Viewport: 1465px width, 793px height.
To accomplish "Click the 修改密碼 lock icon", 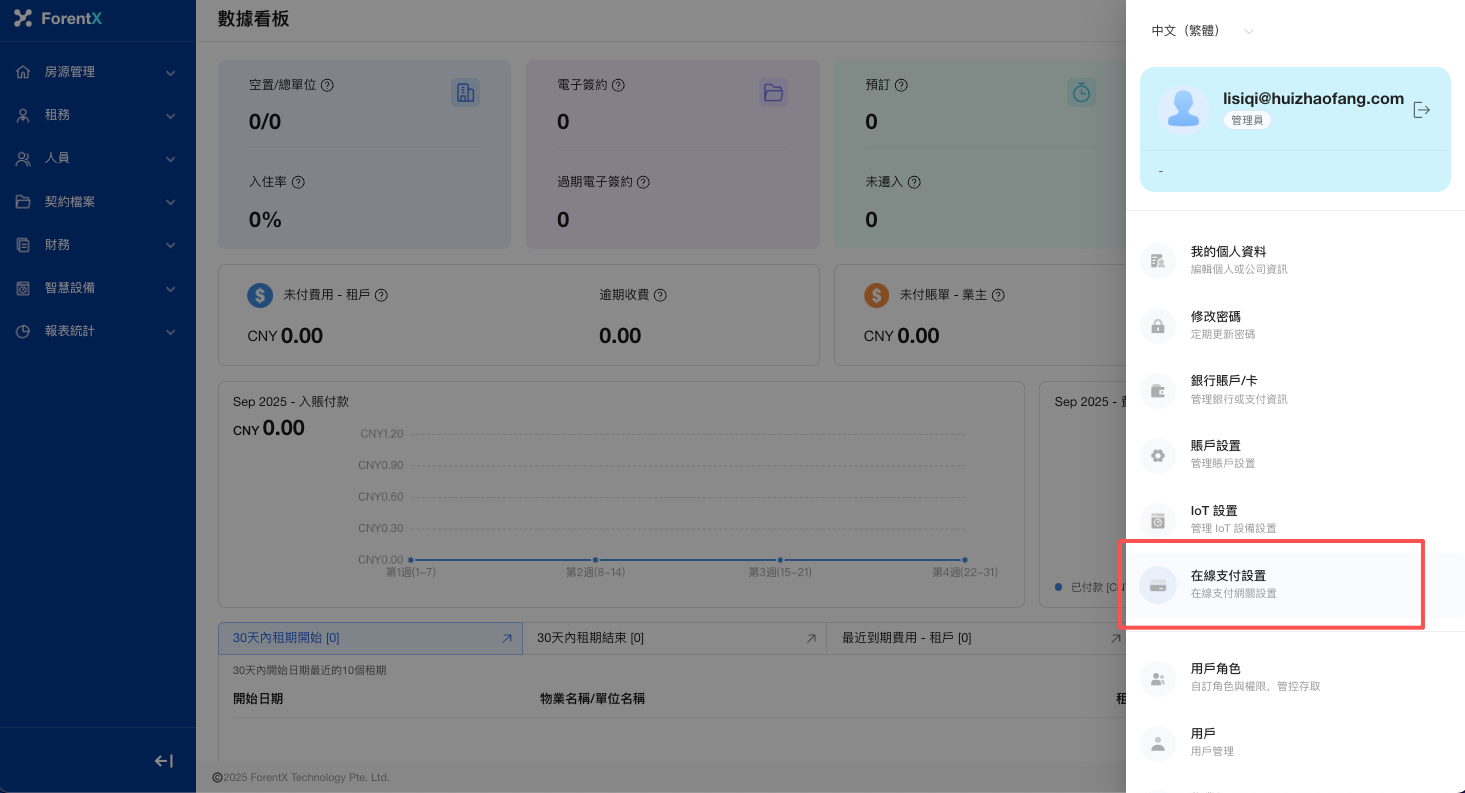I will point(1158,326).
